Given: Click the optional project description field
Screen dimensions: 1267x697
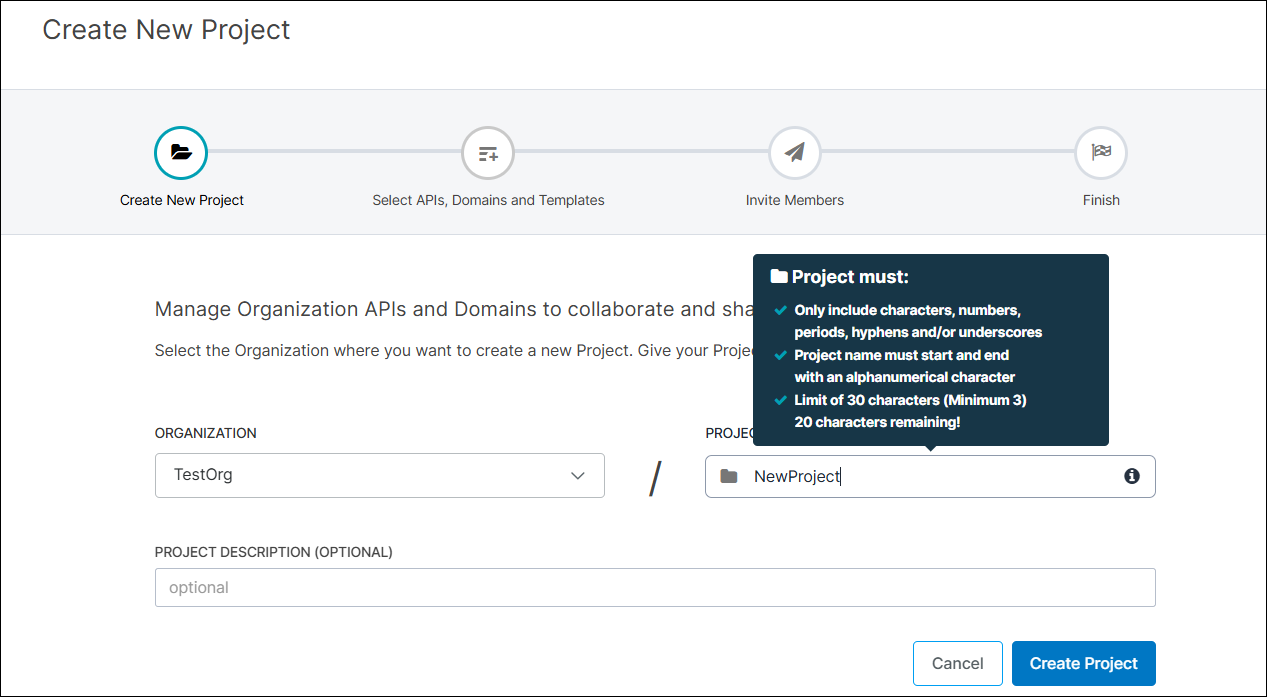Looking at the screenshot, I should pos(654,587).
